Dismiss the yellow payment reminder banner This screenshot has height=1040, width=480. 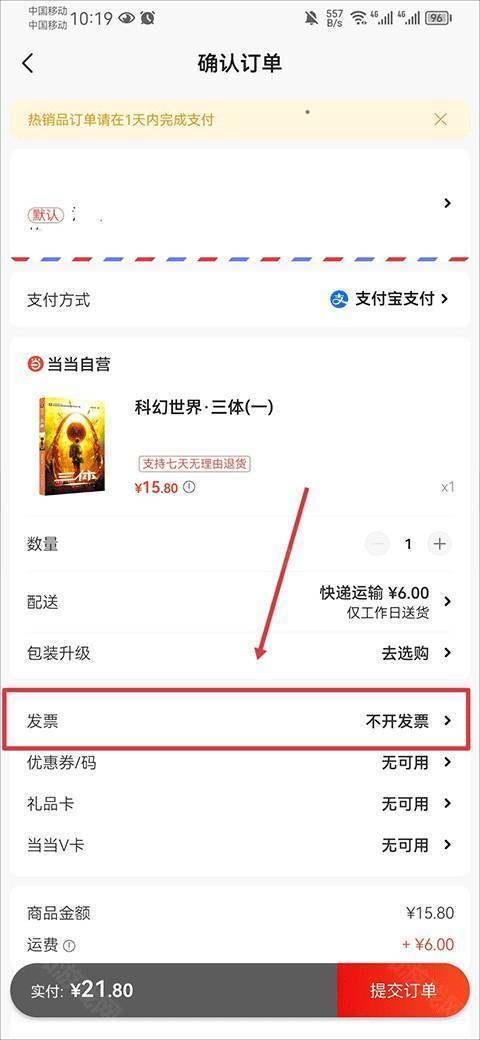coord(440,119)
